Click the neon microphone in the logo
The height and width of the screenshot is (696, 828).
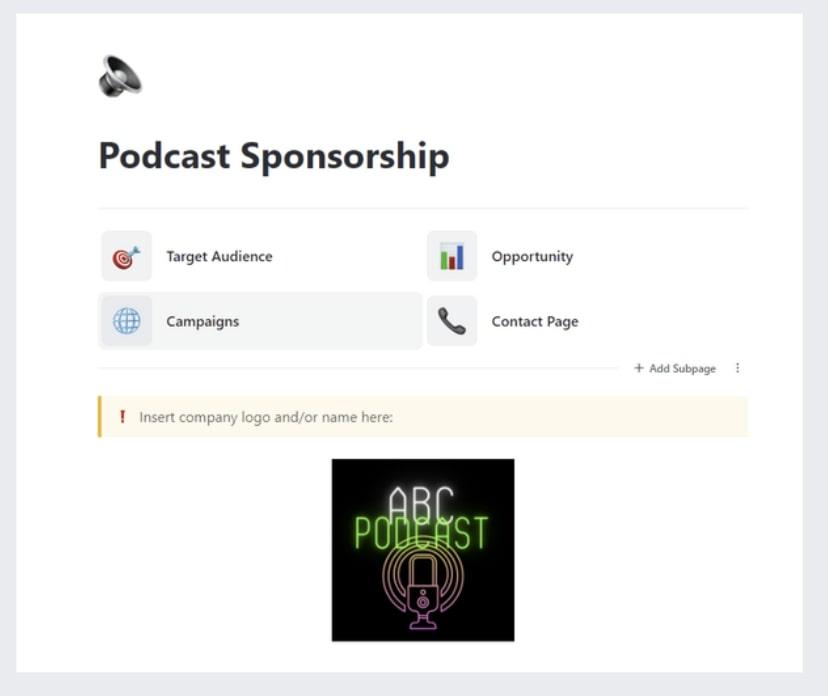point(423,590)
